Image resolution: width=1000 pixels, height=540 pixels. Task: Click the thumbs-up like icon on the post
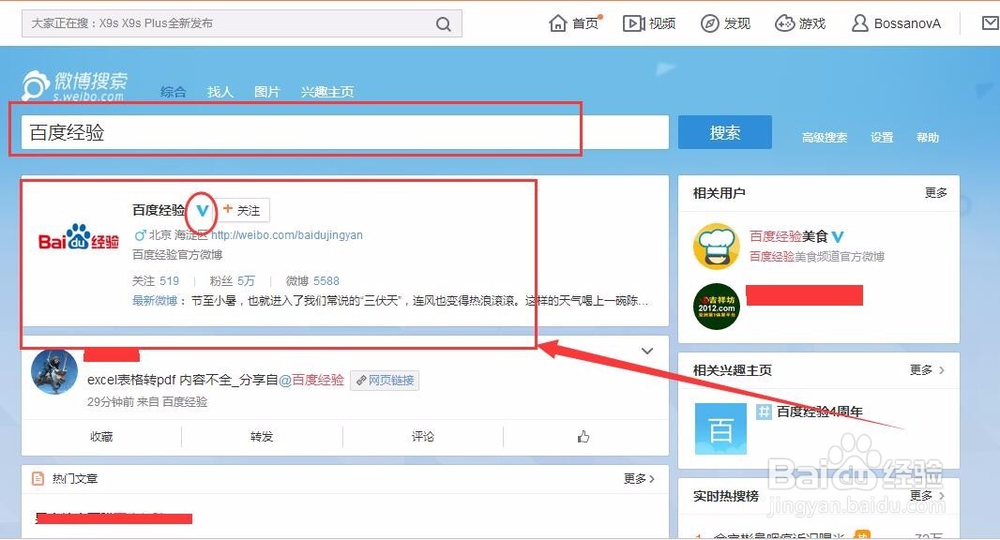[583, 437]
